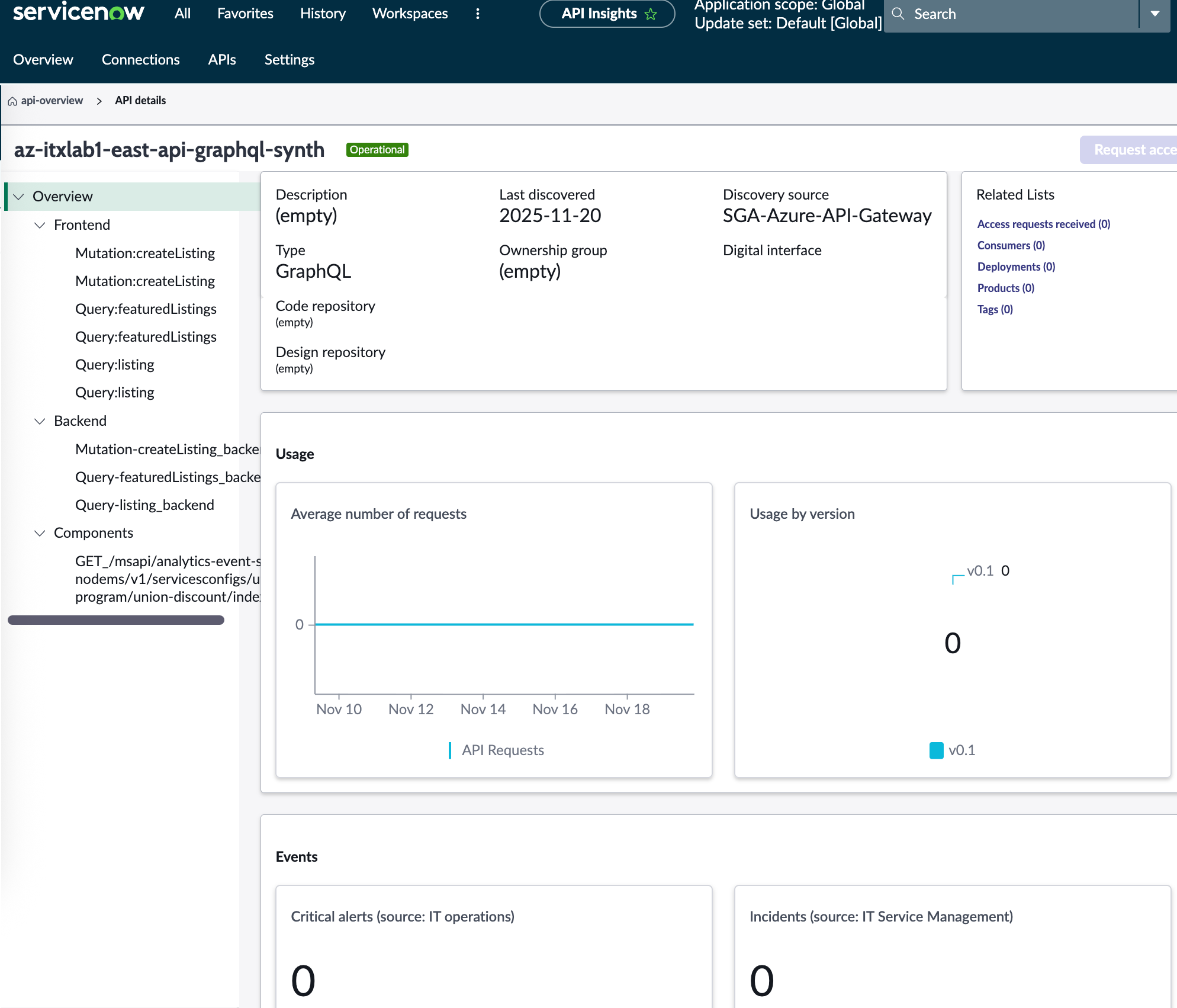The image size is (1177, 1008).
Task: Select the first Query:featuredListings item
Action: point(146,309)
